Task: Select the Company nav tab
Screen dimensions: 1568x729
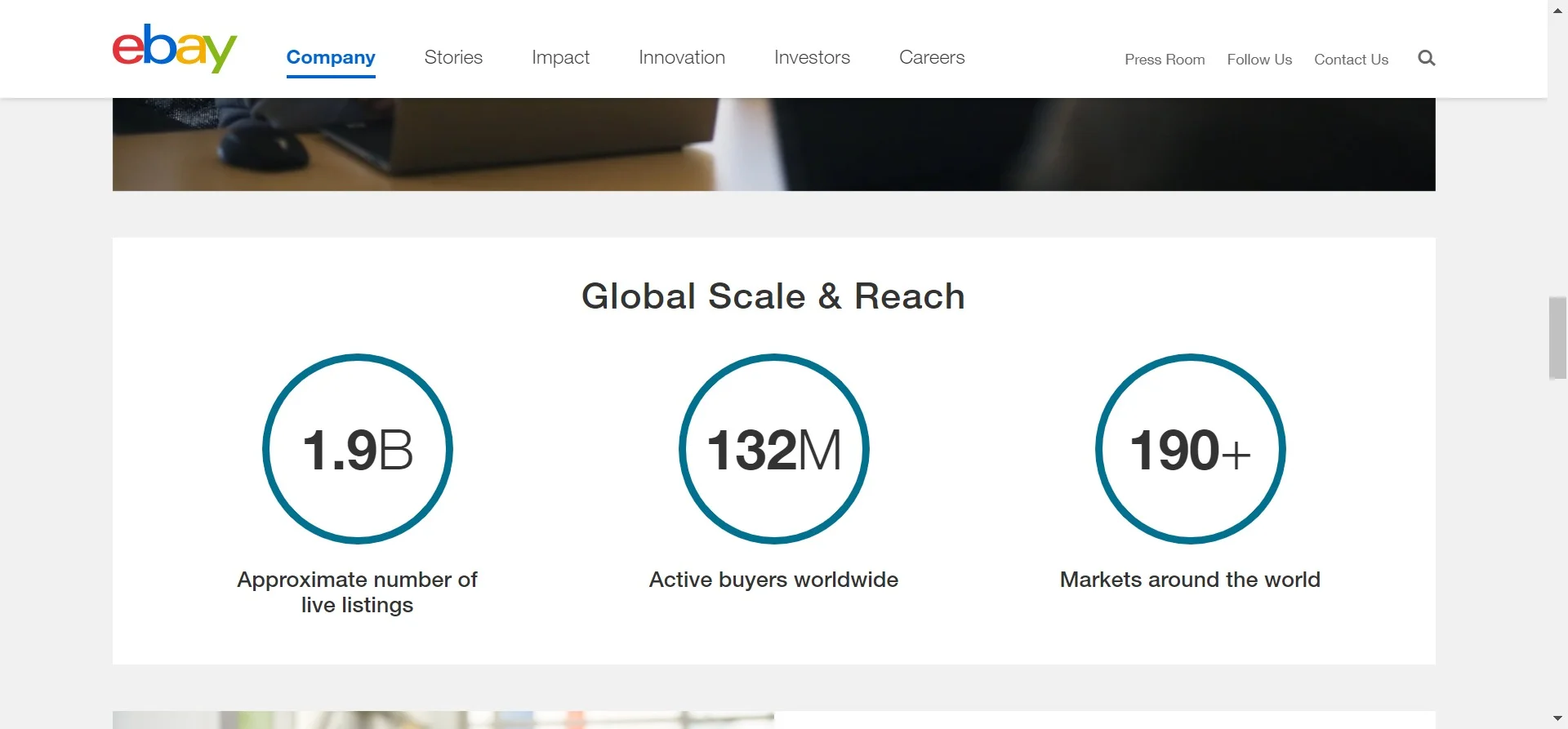Action: 331,57
